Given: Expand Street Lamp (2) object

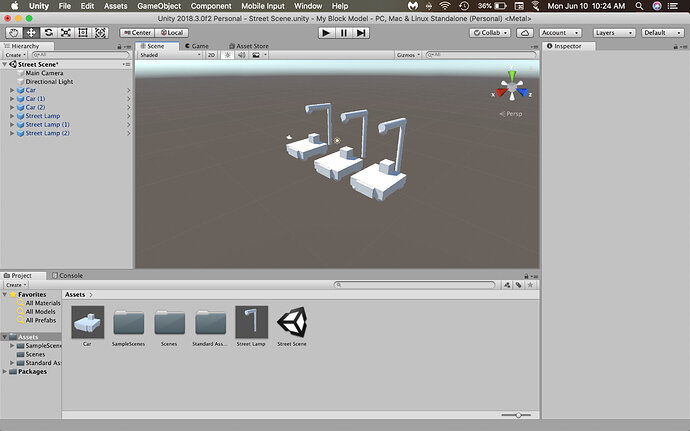Looking at the screenshot, I should tap(12, 133).
